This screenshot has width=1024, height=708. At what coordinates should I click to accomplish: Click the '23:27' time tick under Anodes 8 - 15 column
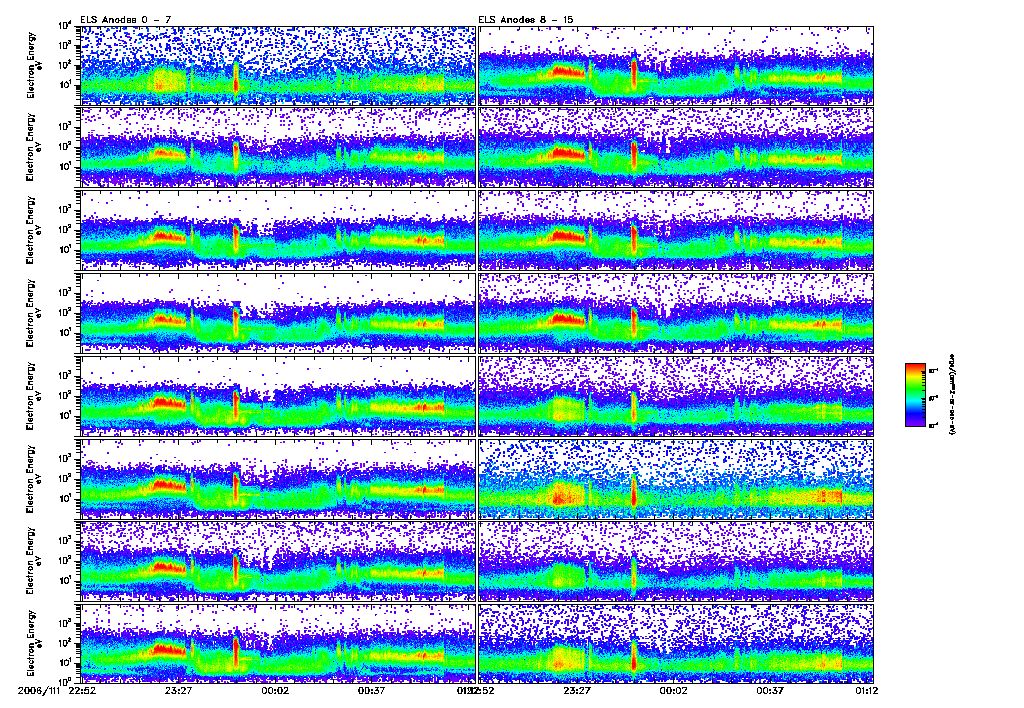[x=577, y=690]
